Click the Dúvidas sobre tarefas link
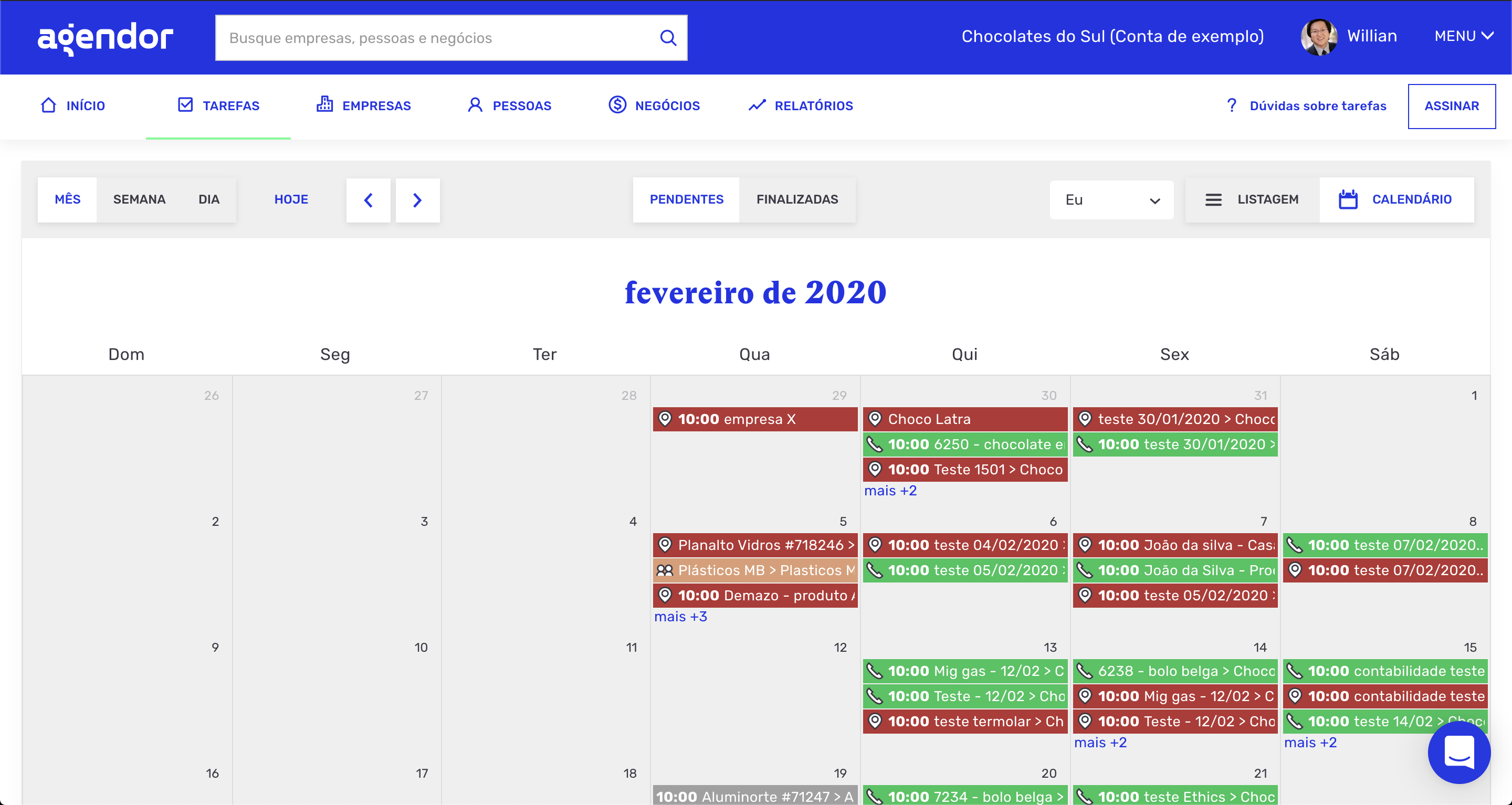The image size is (1512, 805). point(1318,105)
